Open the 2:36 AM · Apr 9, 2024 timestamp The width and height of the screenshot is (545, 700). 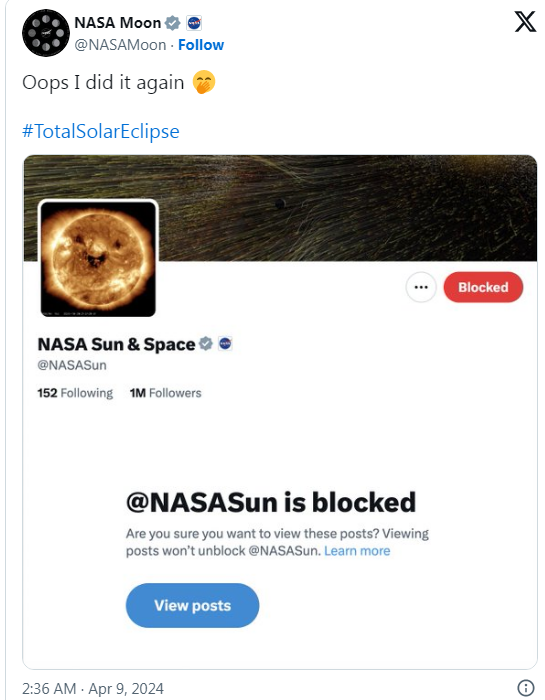(93, 688)
